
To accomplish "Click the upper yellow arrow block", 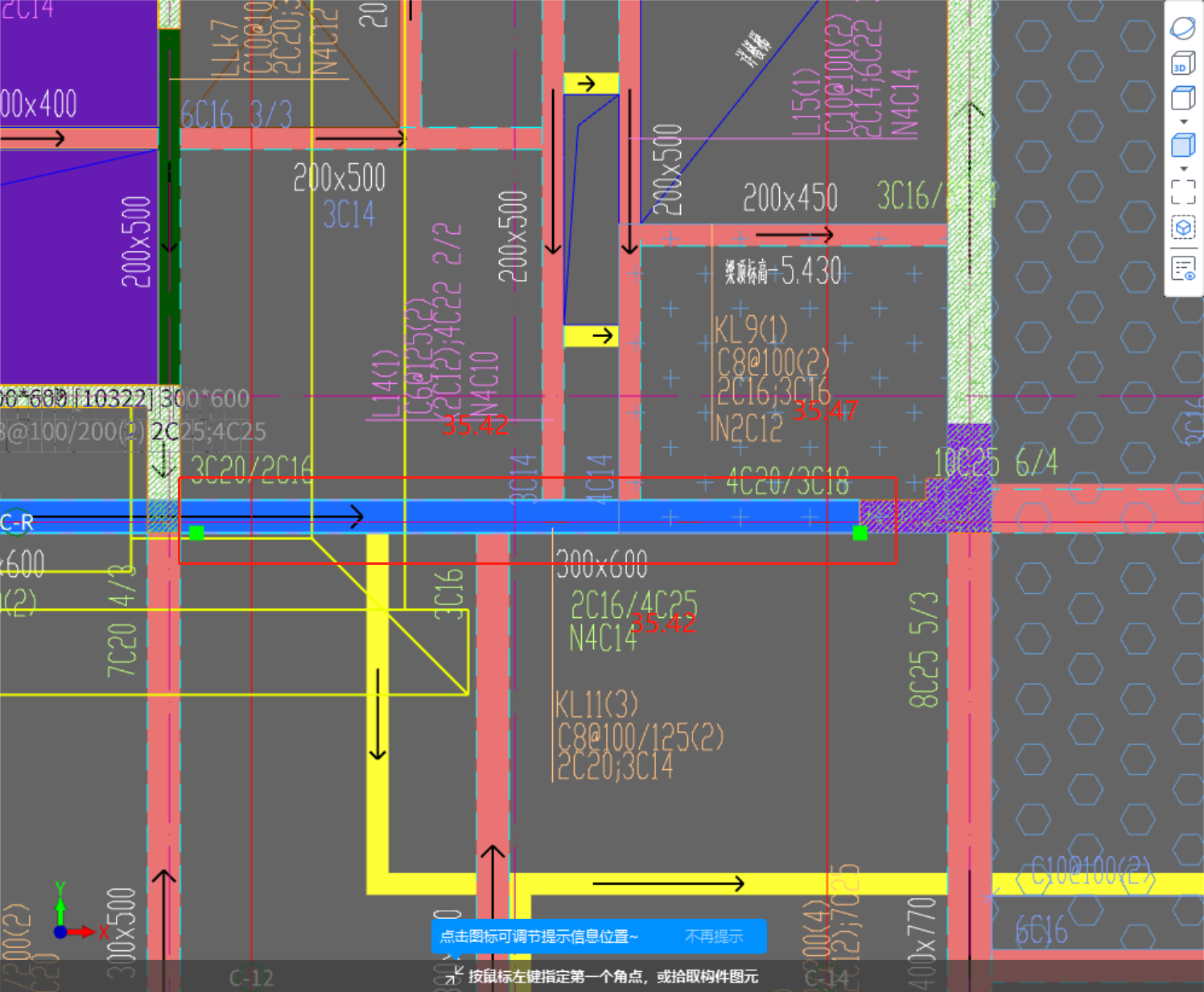I will coord(591,84).
